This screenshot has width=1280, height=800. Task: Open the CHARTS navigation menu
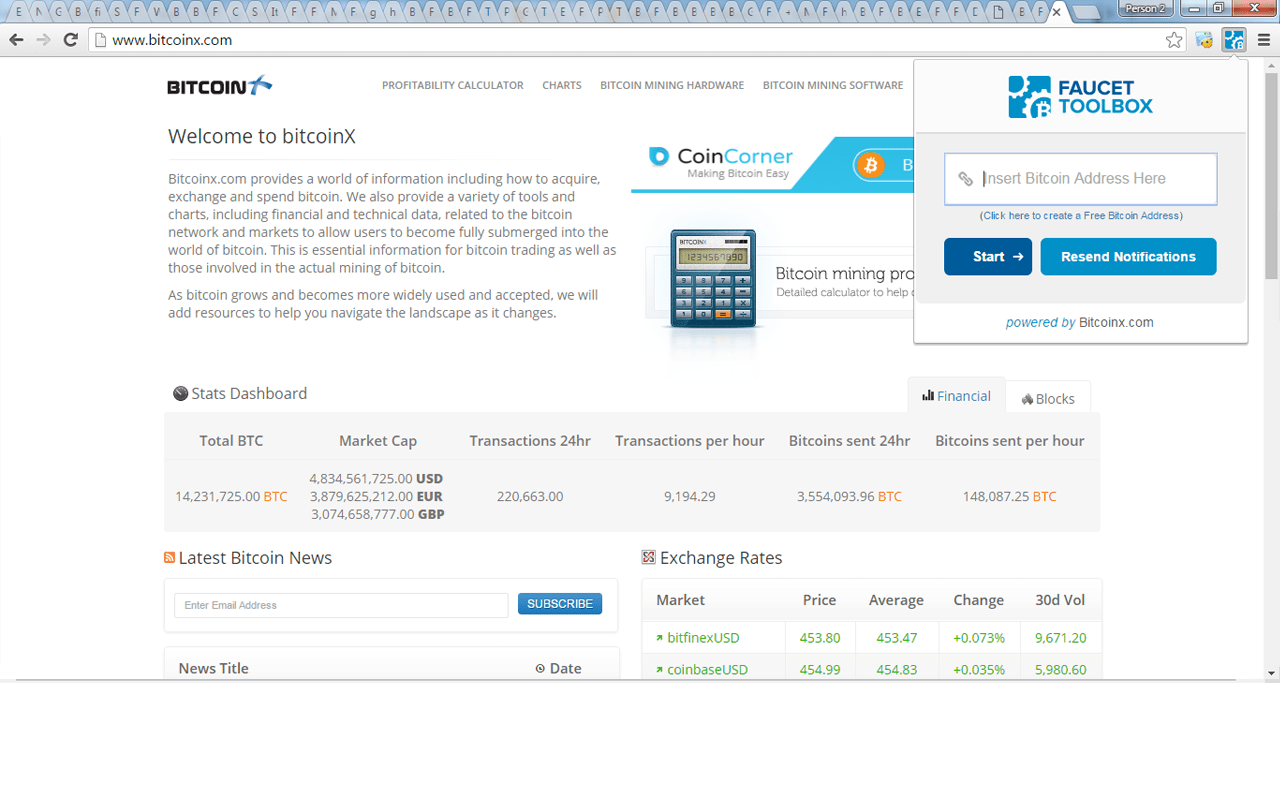click(x=561, y=85)
